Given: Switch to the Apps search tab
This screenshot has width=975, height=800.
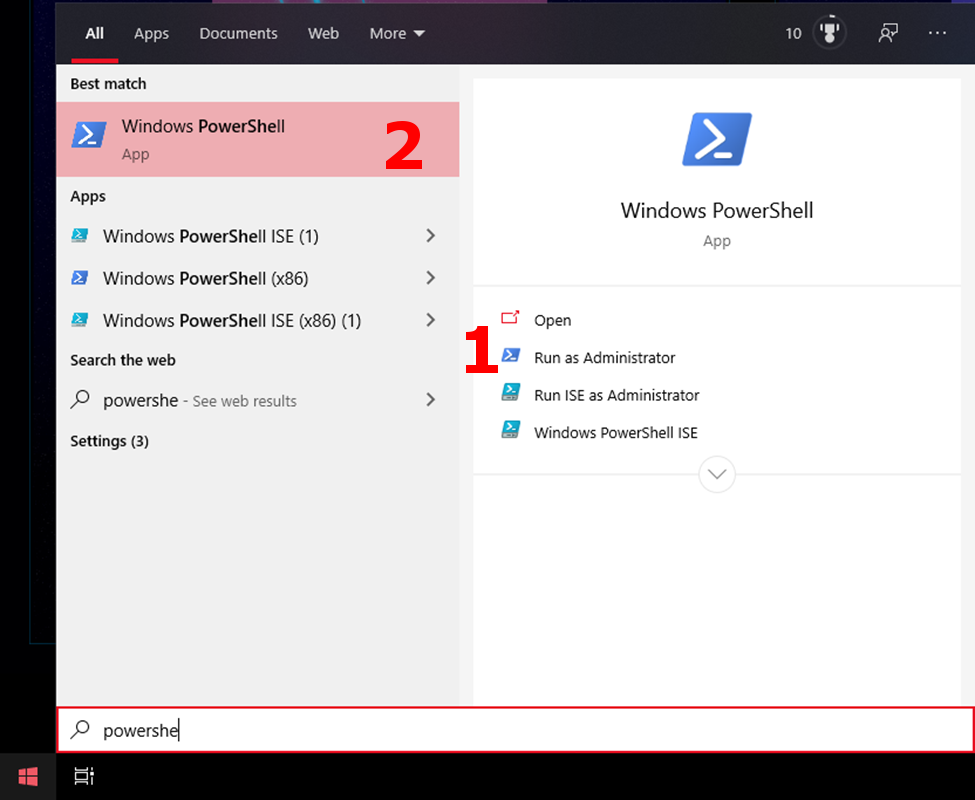Looking at the screenshot, I should pyautogui.click(x=151, y=33).
